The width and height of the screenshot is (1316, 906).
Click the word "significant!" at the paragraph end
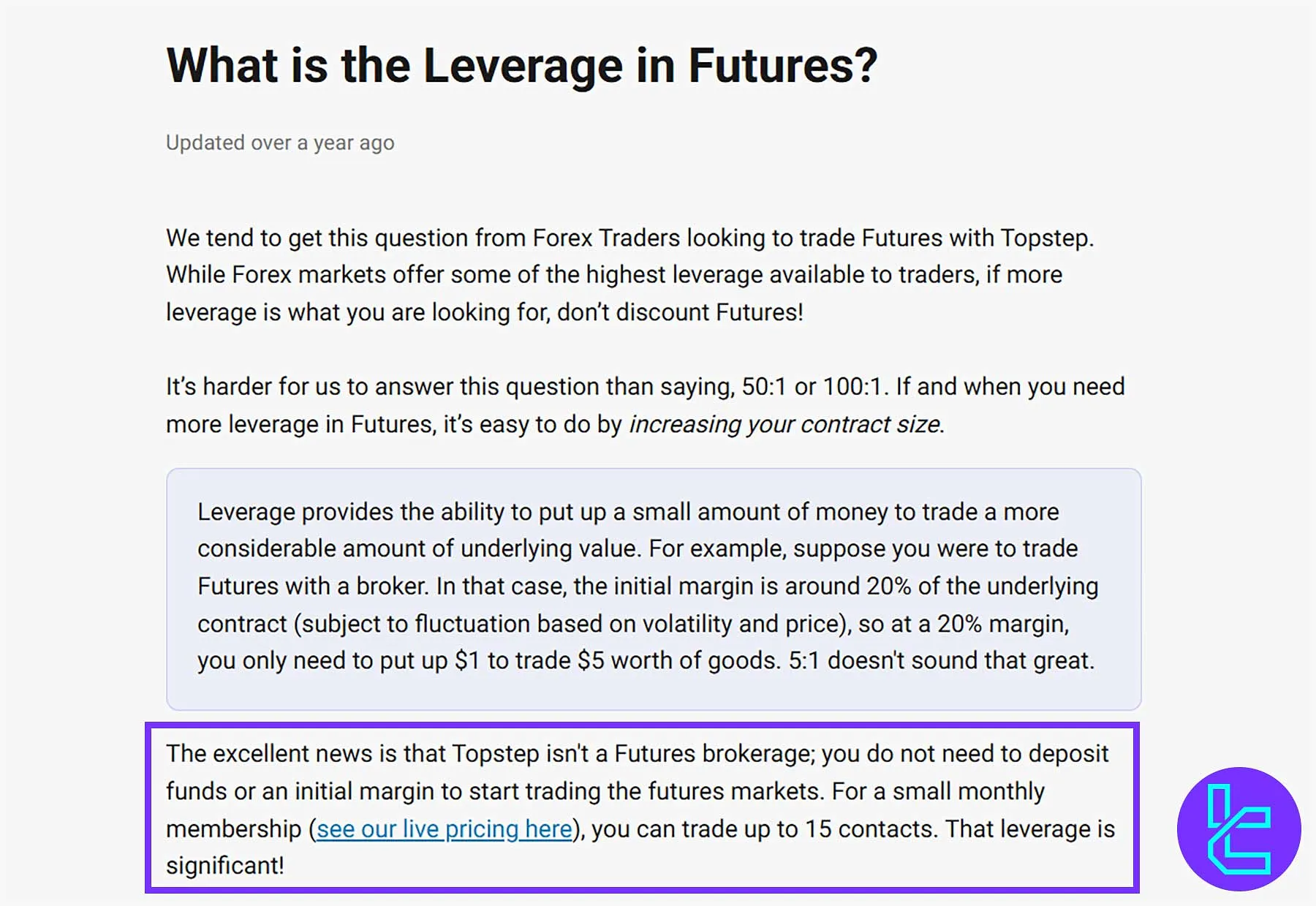pyautogui.click(x=224, y=866)
